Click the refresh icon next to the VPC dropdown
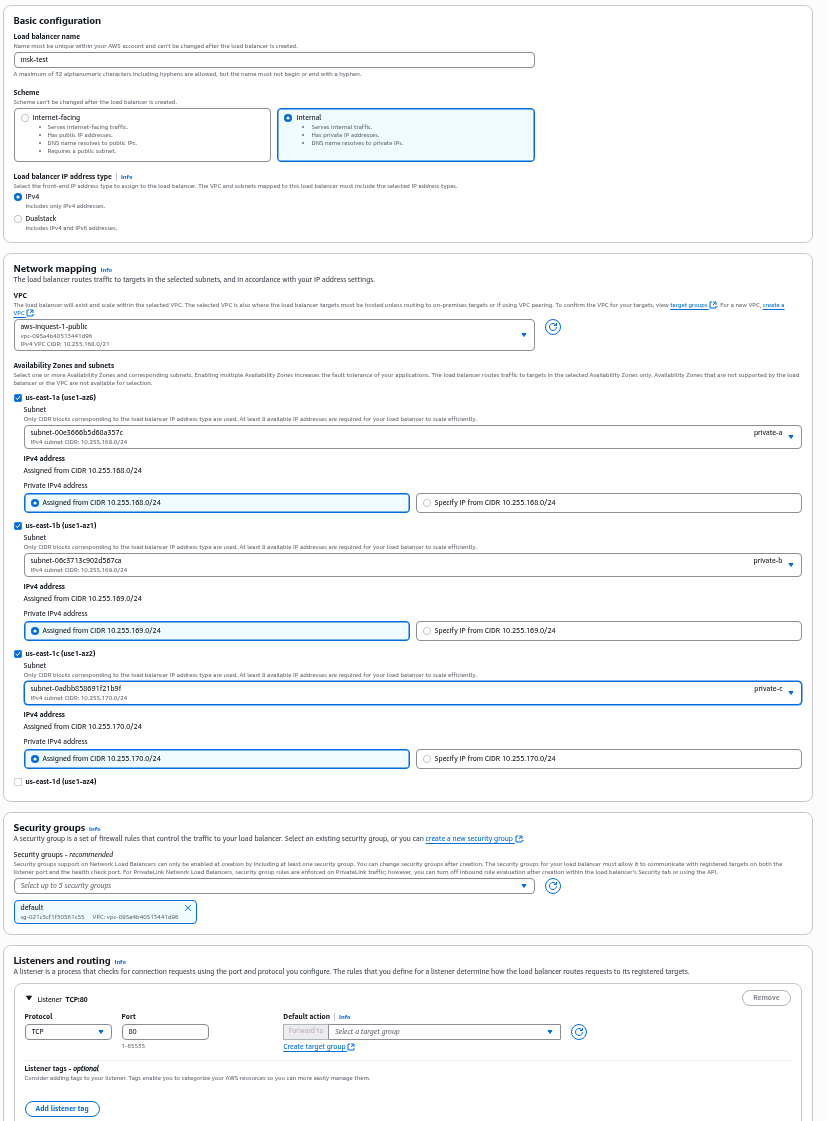The width and height of the screenshot is (827, 1121). point(553,327)
